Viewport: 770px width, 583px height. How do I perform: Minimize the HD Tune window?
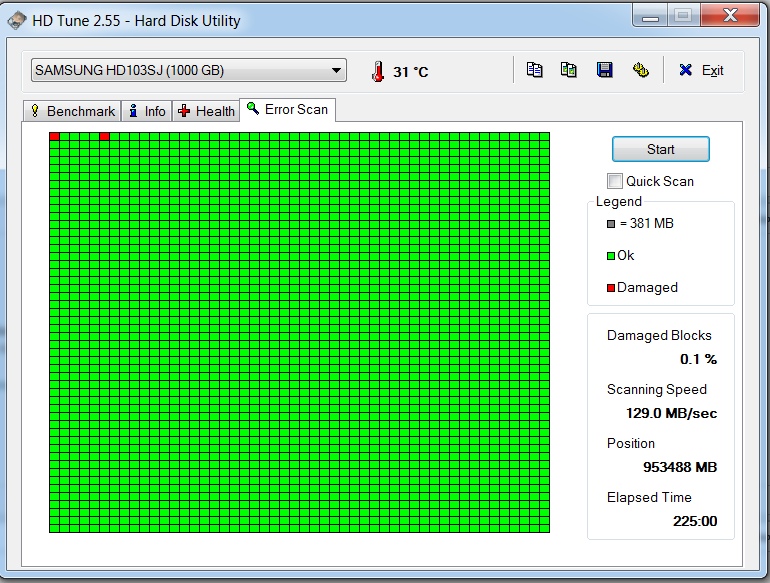(x=650, y=16)
